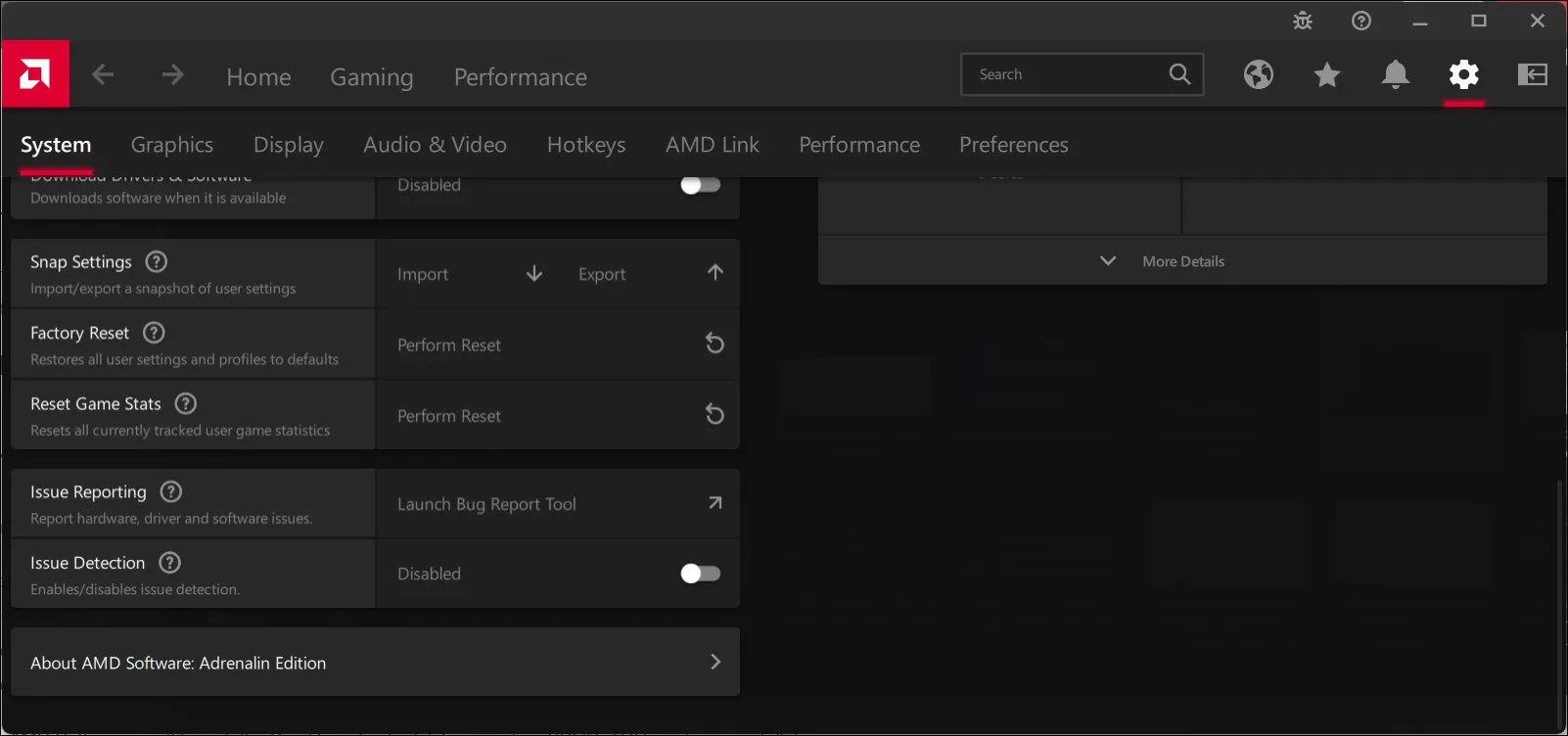This screenshot has width=1568, height=736.
Task: Expand More Details chevron
Action: coord(1108,261)
